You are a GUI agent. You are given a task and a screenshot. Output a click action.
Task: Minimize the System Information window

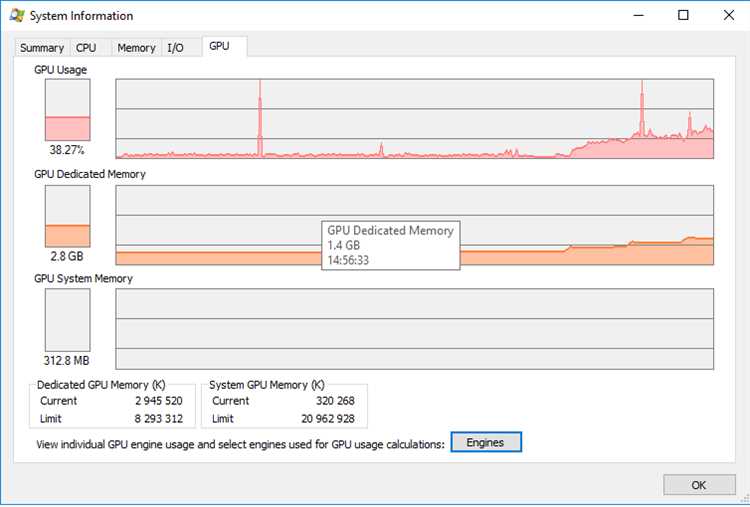[x=636, y=16]
